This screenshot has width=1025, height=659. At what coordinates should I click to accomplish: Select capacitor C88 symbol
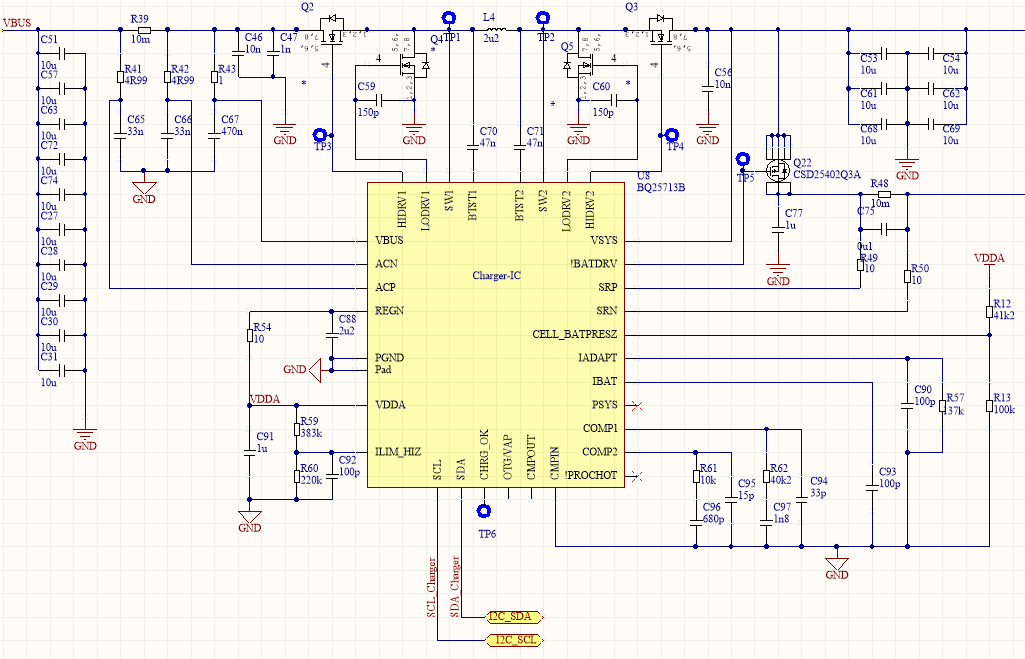tap(332, 335)
